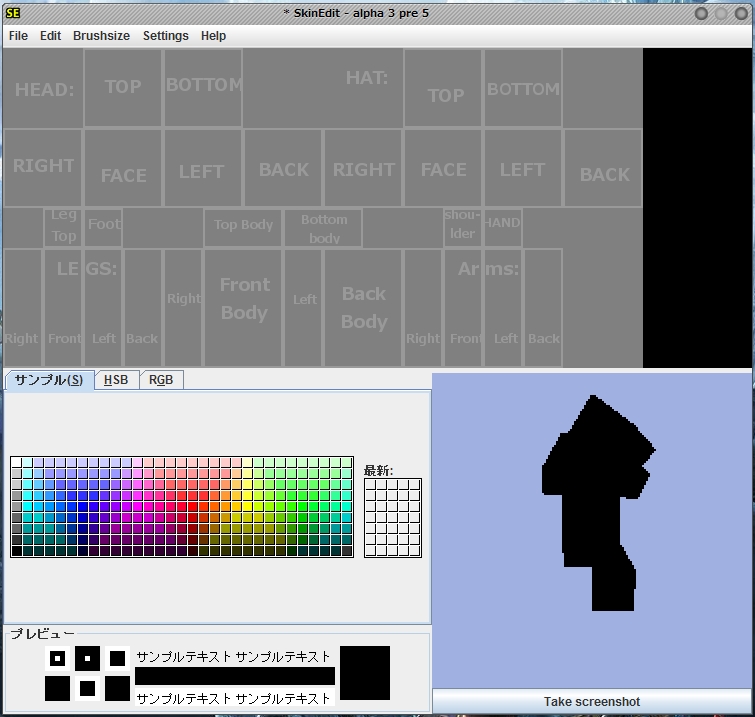
Task: Click the legs Back skin region
Action: (x=143, y=308)
